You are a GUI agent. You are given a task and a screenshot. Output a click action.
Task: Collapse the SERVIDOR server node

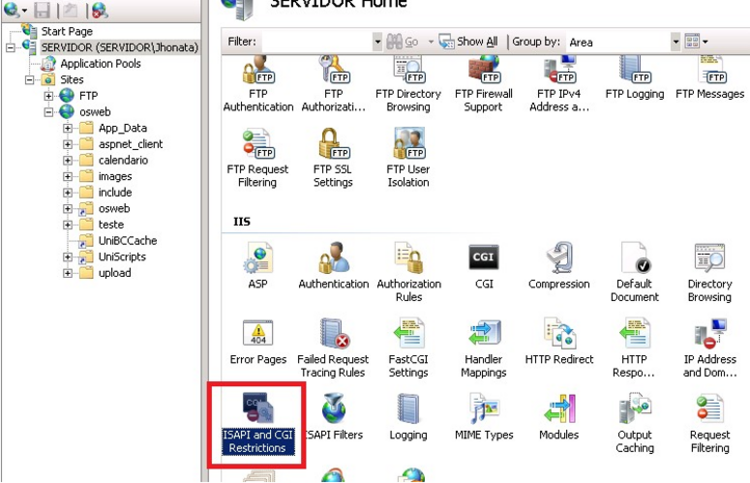click(10, 47)
